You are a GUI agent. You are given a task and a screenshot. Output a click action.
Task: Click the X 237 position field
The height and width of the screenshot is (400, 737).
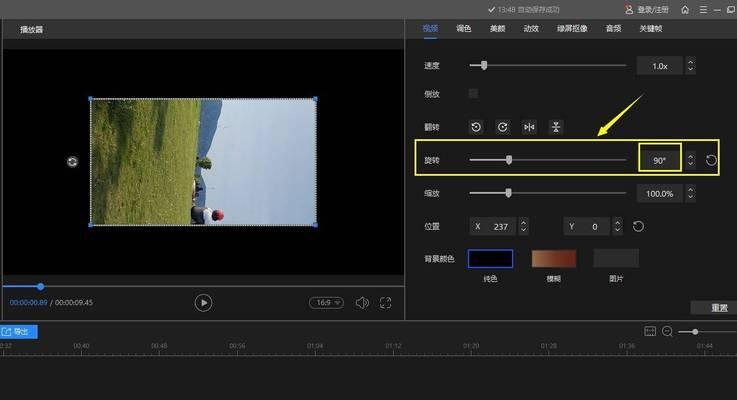[x=493, y=227]
